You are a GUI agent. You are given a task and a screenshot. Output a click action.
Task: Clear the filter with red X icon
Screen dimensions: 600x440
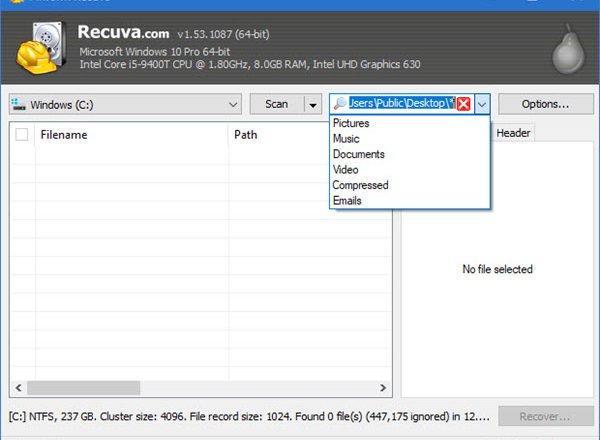tap(464, 104)
